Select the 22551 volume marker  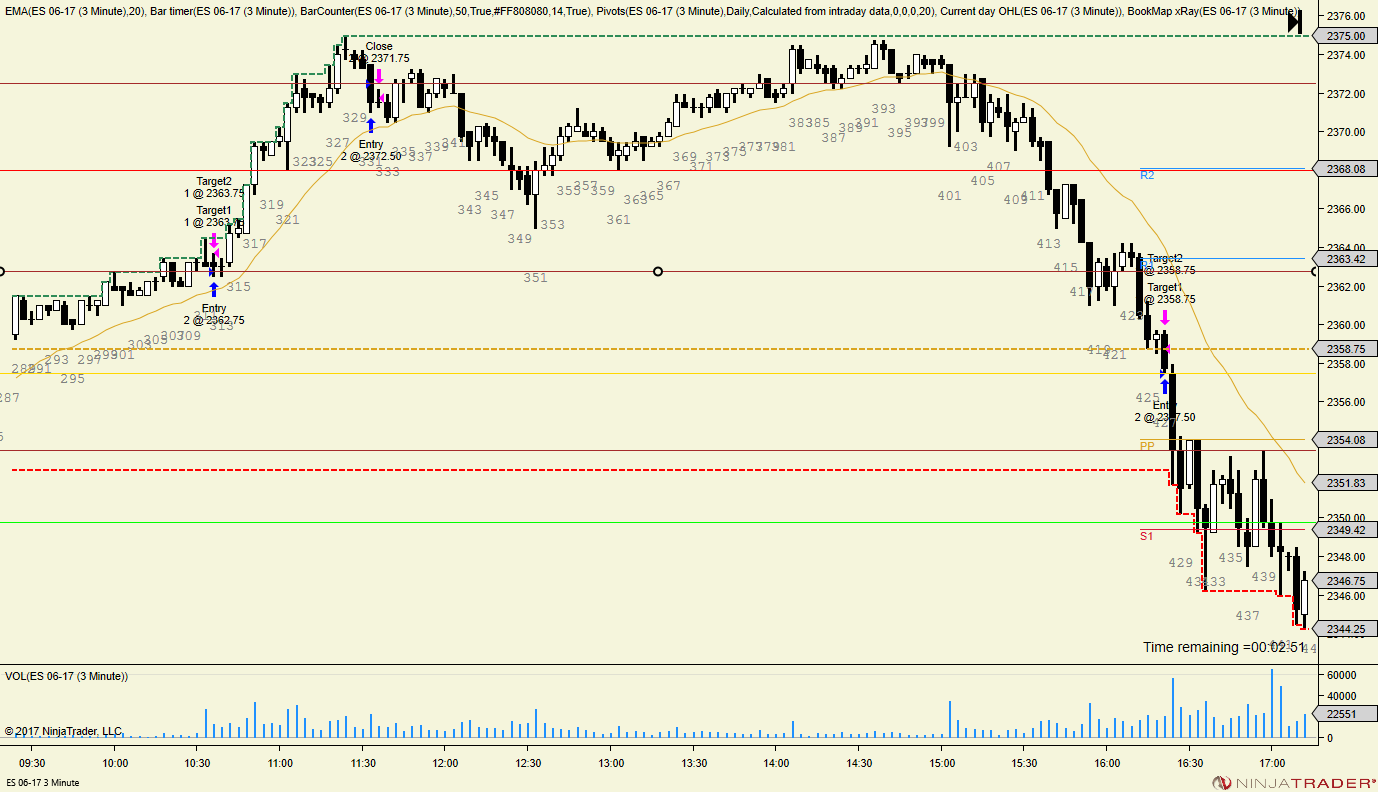1345,714
